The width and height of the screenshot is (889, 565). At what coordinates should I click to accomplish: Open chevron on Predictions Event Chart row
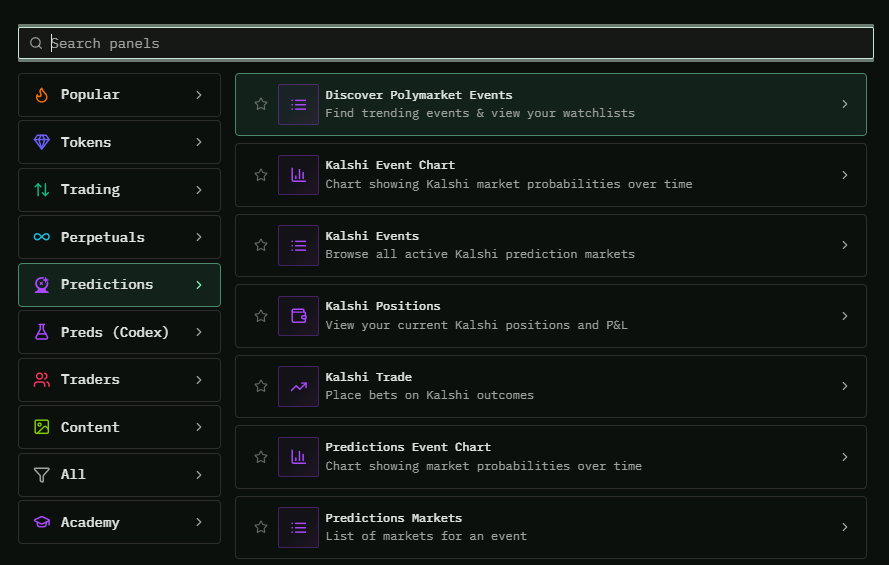click(x=844, y=457)
